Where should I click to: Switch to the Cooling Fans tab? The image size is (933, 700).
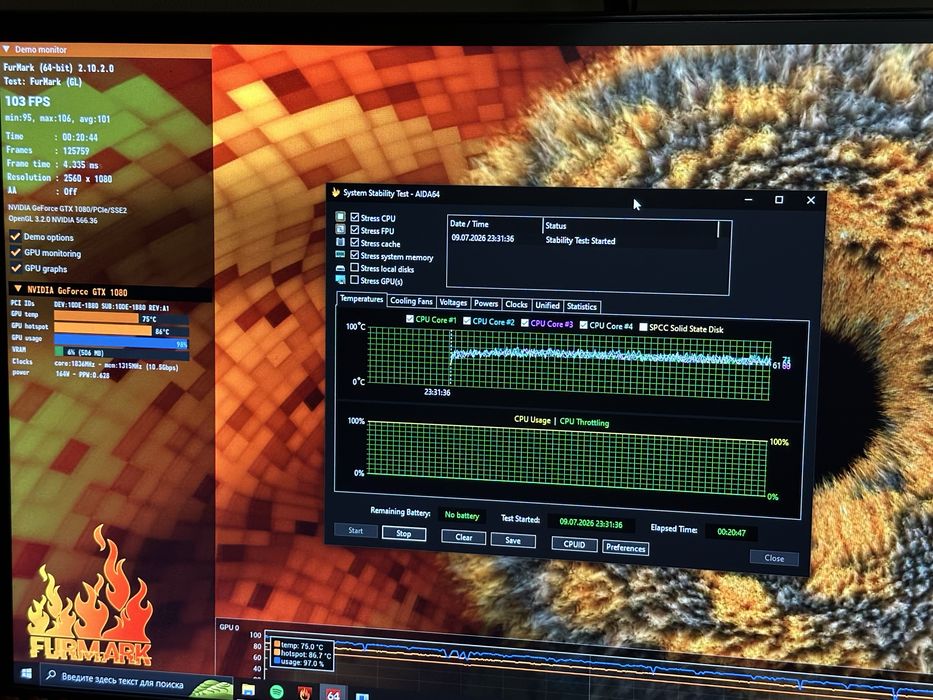(x=411, y=301)
